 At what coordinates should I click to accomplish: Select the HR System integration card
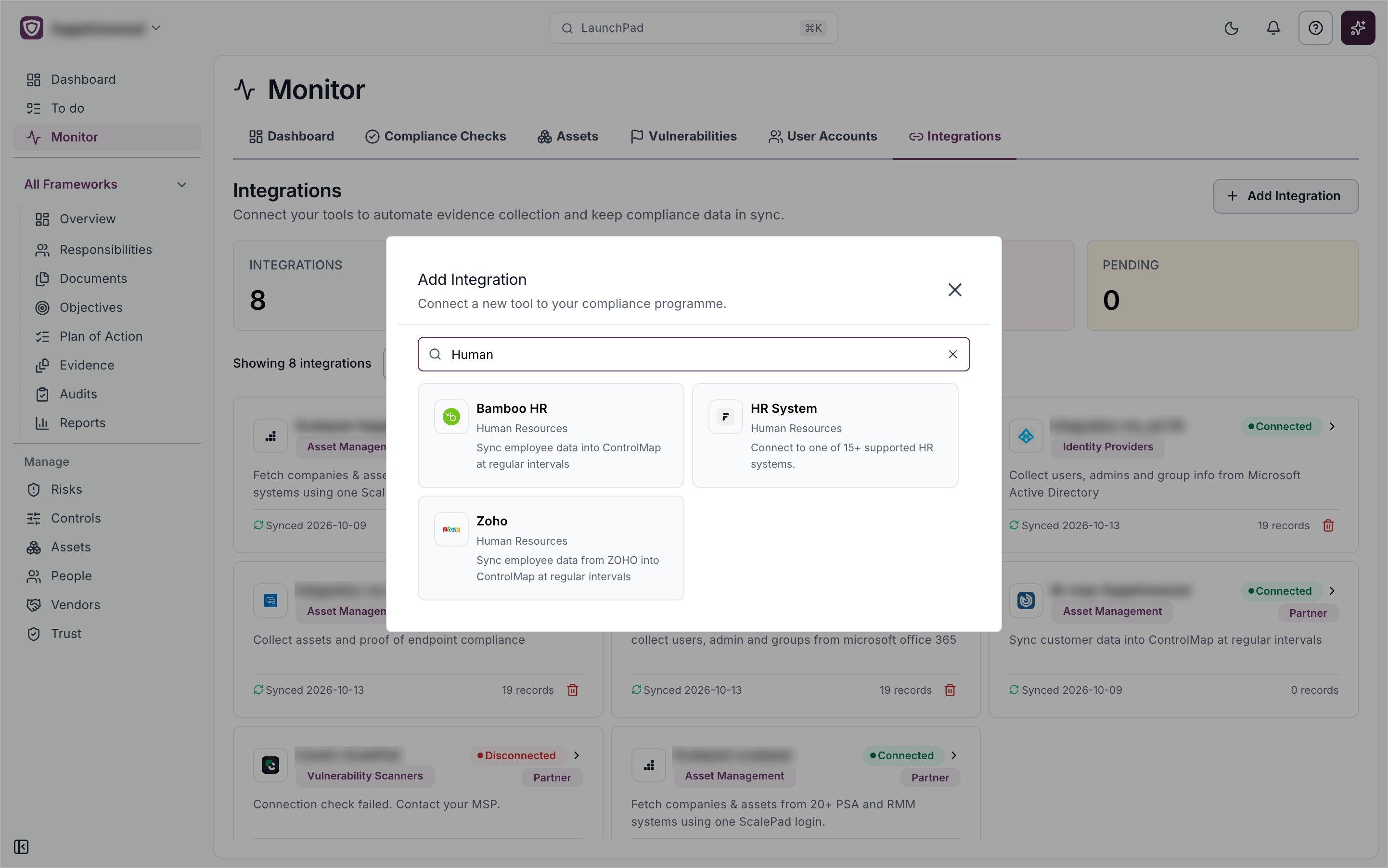[x=825, y=435]
